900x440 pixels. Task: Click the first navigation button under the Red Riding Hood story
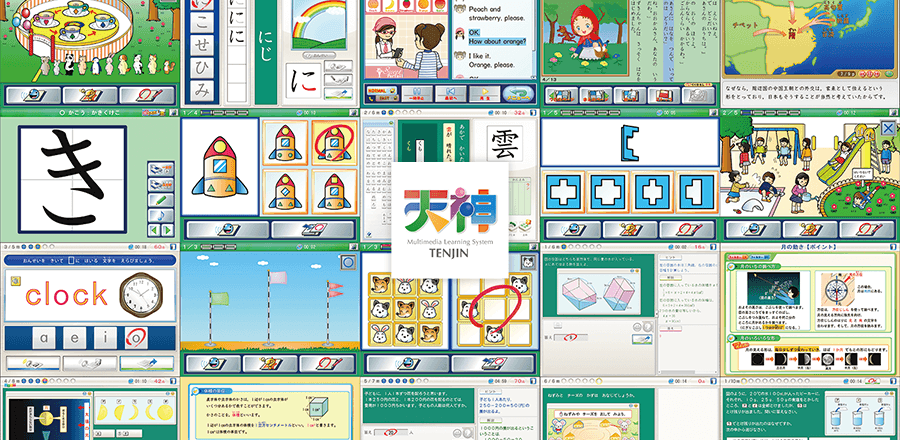point(561,95)
